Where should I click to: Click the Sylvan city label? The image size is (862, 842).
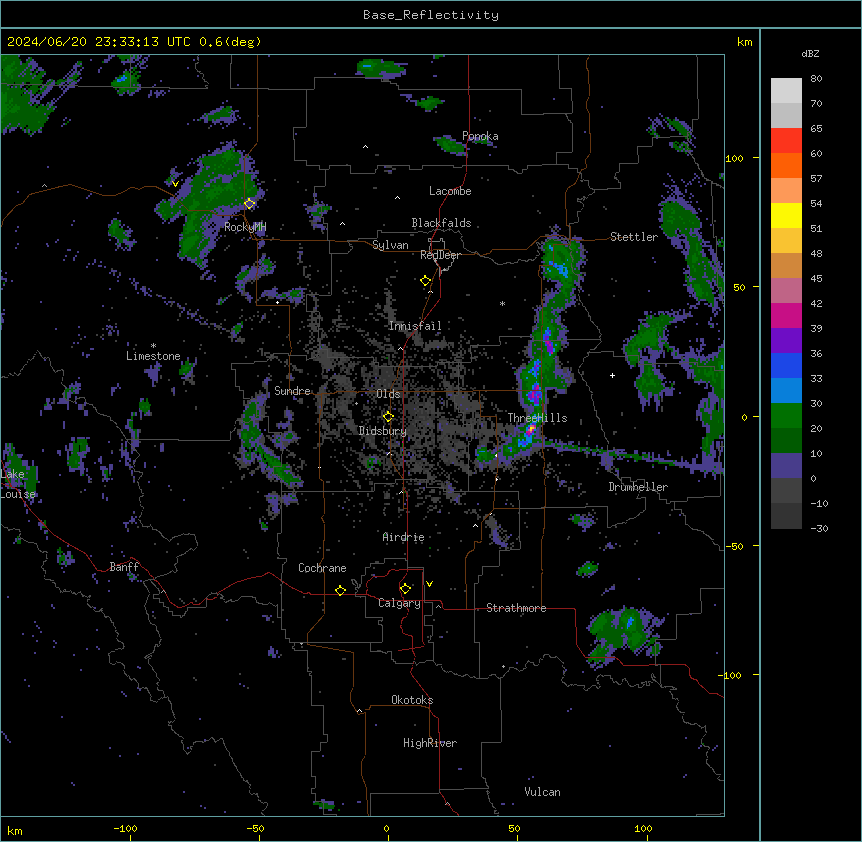click(390, 245)
